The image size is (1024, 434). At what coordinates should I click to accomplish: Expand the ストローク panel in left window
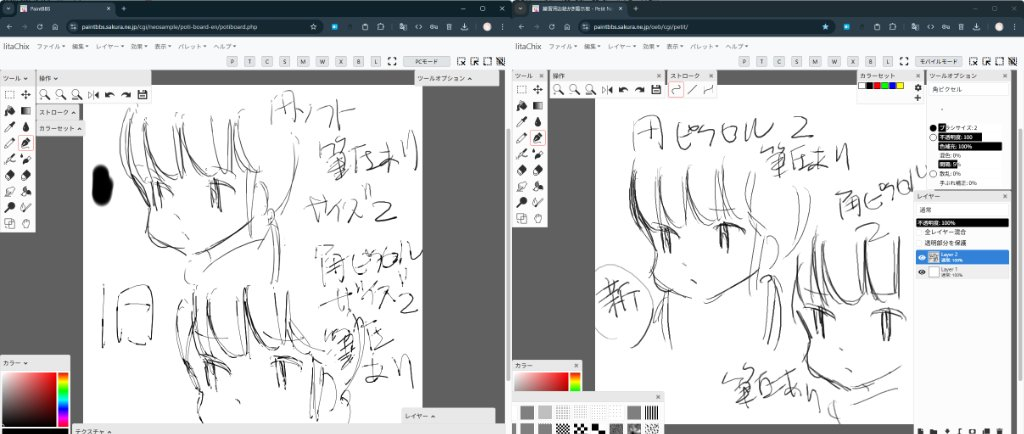pyautogui.click(x=61, y=113)
